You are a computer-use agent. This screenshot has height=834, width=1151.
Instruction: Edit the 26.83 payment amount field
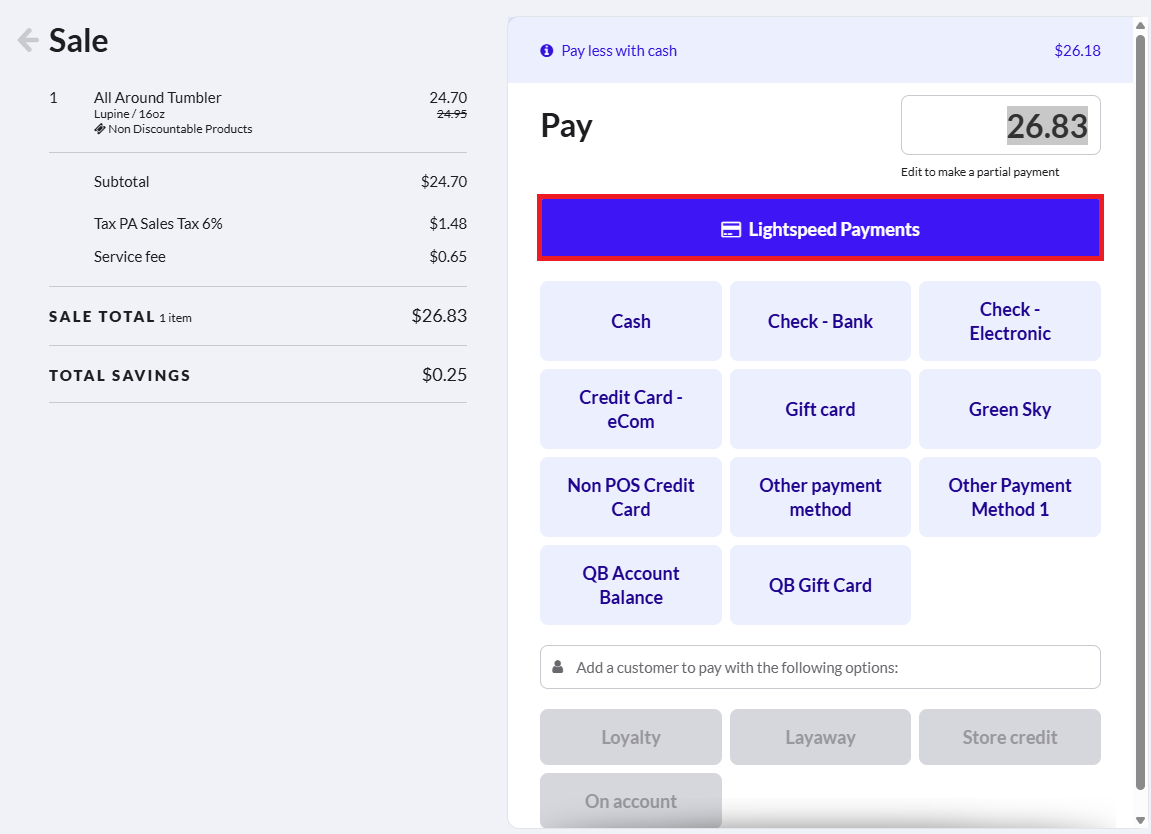coord(1001,125)
